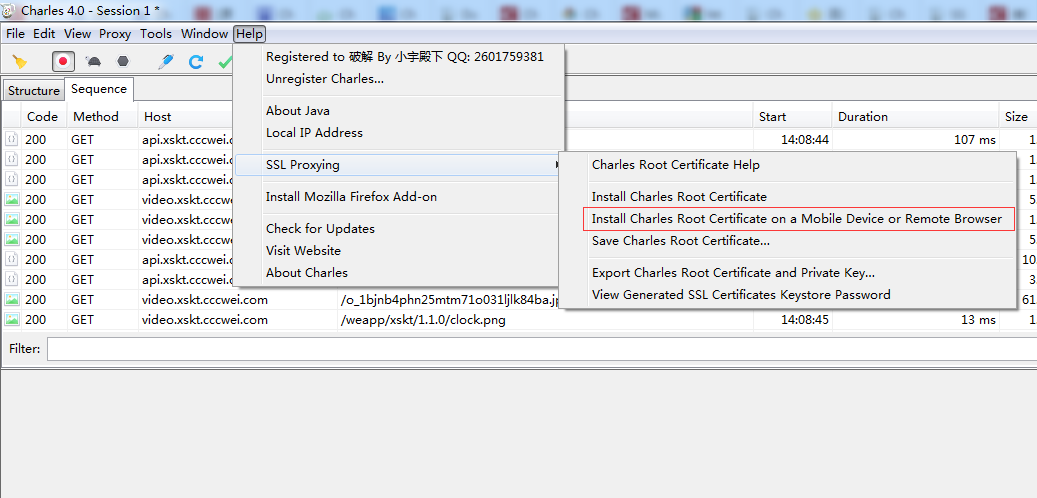Toggle the red Record button
This screenshot has height=498, width=1037.
coord(63,62)
